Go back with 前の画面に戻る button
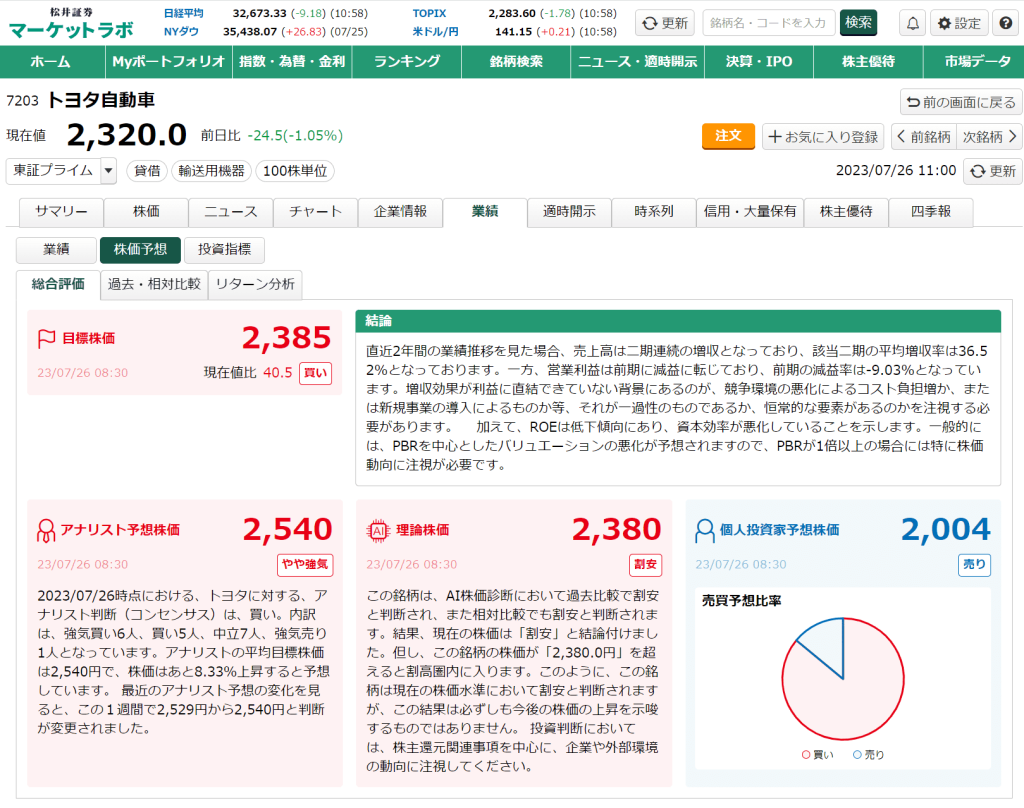Screen dimensions: 1024x808 [961, 102]
